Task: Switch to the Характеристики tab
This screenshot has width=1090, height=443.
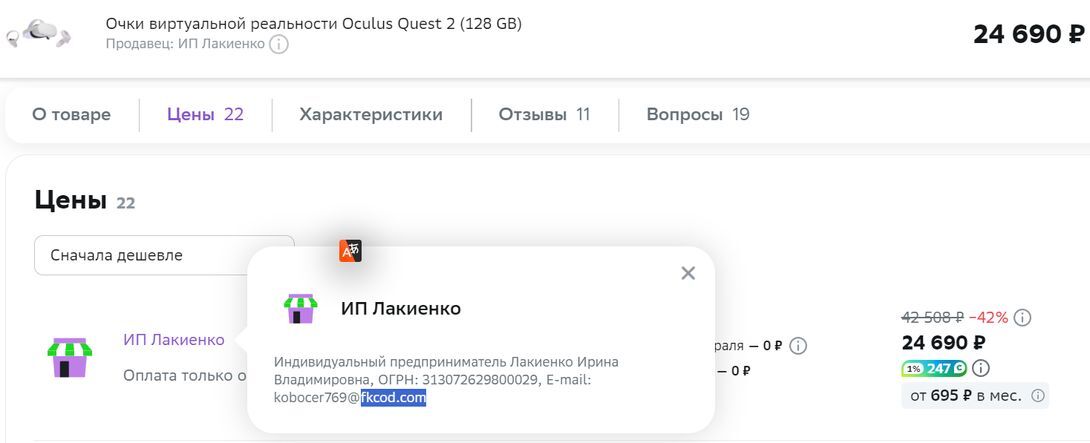Action: click(371, 115)
